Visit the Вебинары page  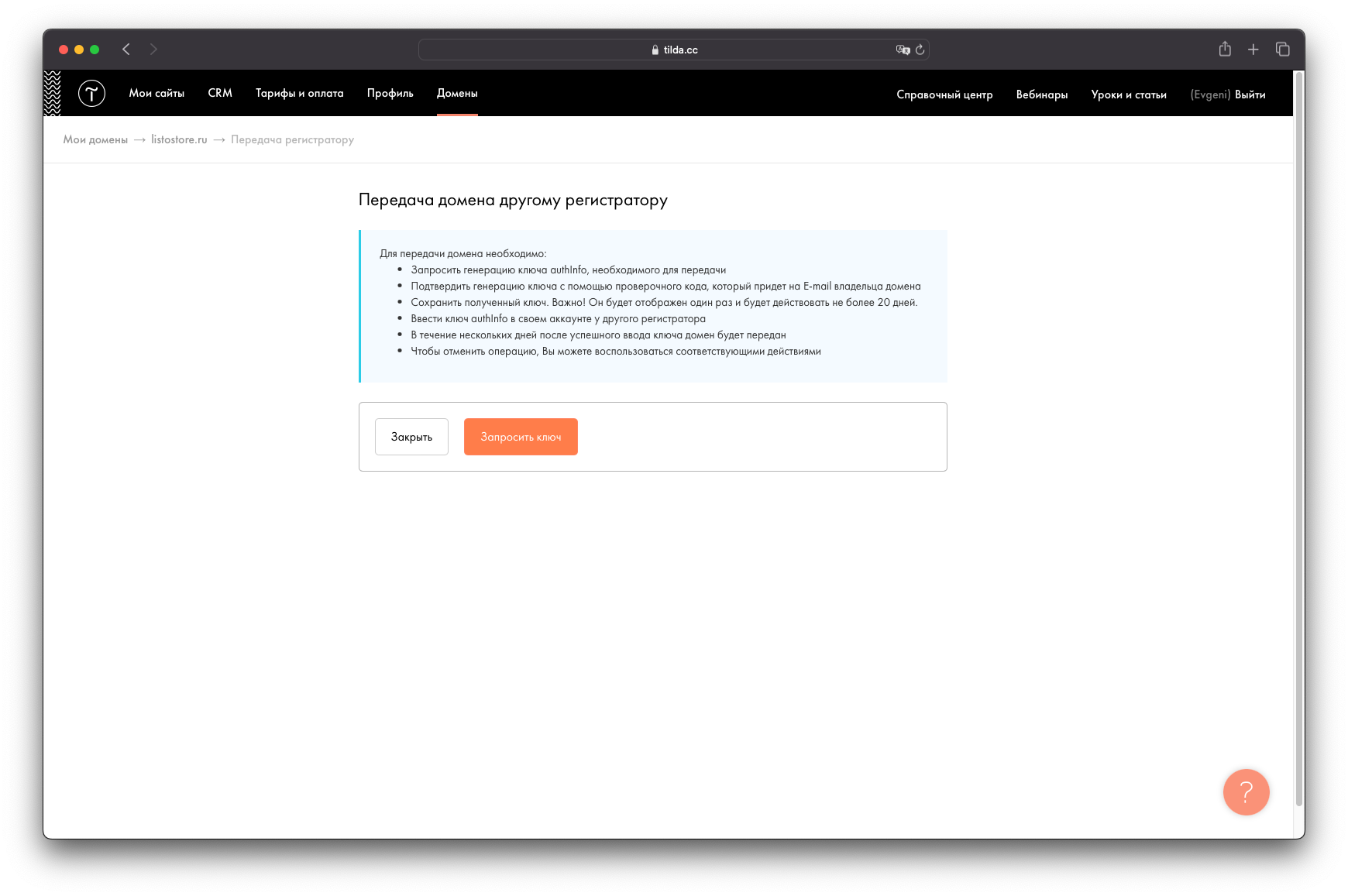(1042, 94)
